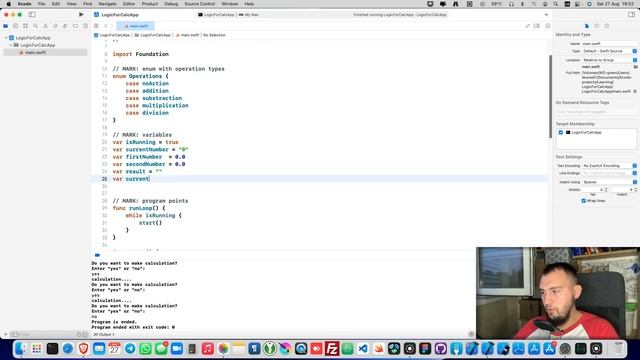This screenshot has height=360, width=640.
Task: Choose file location folder icon in inspector
Action: coord(636,67)
